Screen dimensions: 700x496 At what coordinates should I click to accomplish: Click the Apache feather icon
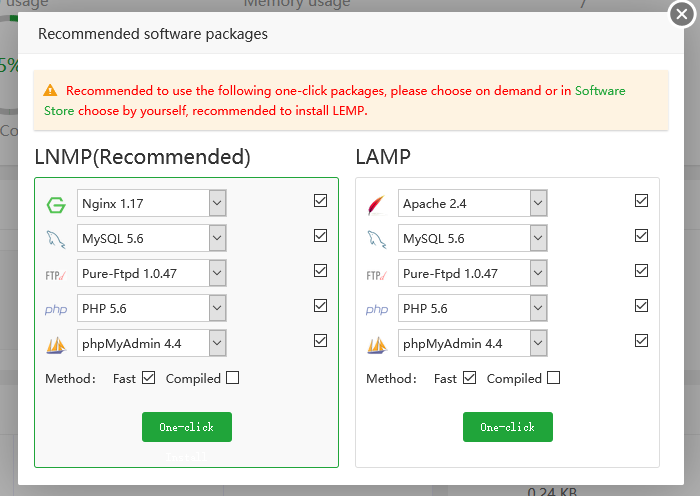376,205
